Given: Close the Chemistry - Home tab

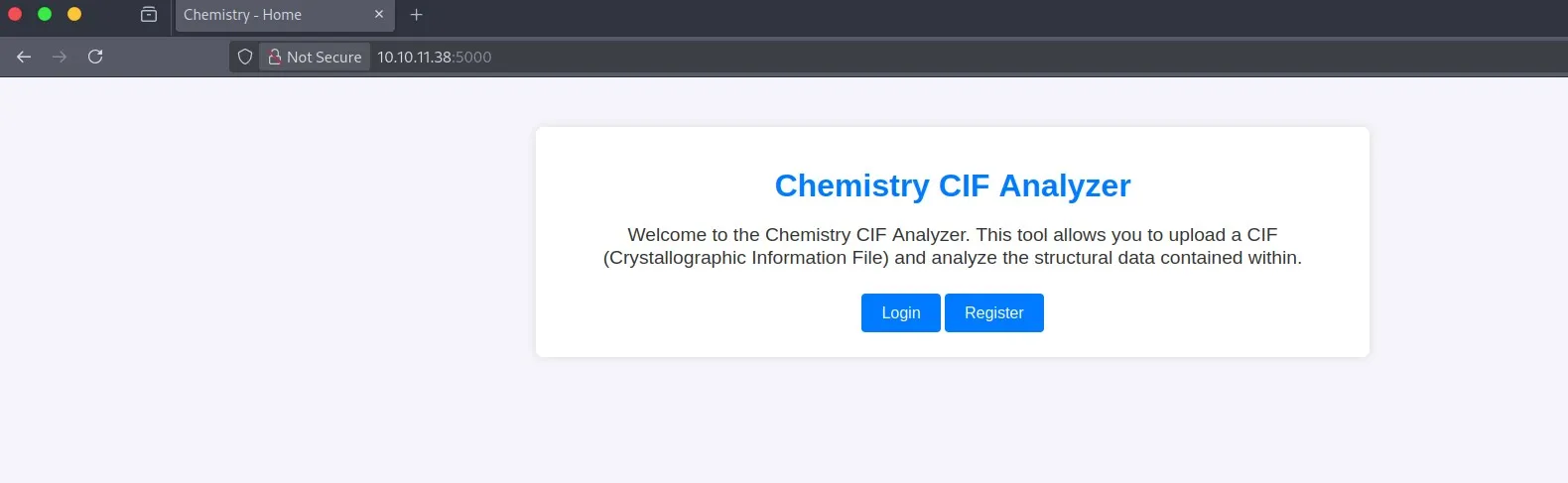Looking at the screenshot, I should pyautogui.click(x=379, y=15).
